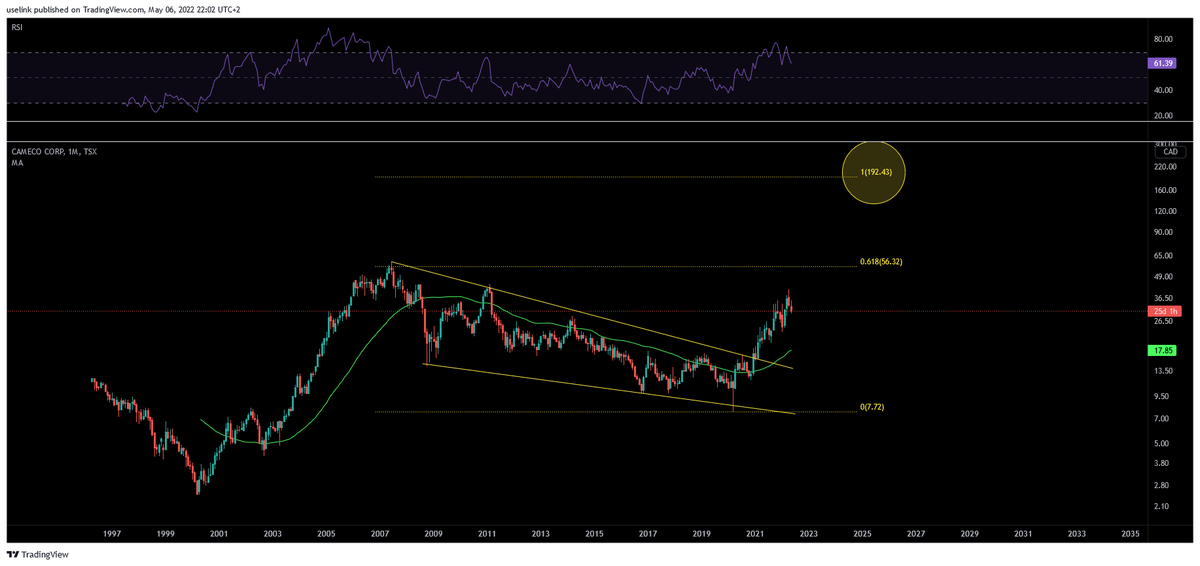Viewport: 1200px width, 566px height.
Task: Click the 1999 time axis label
Action: 166,534
